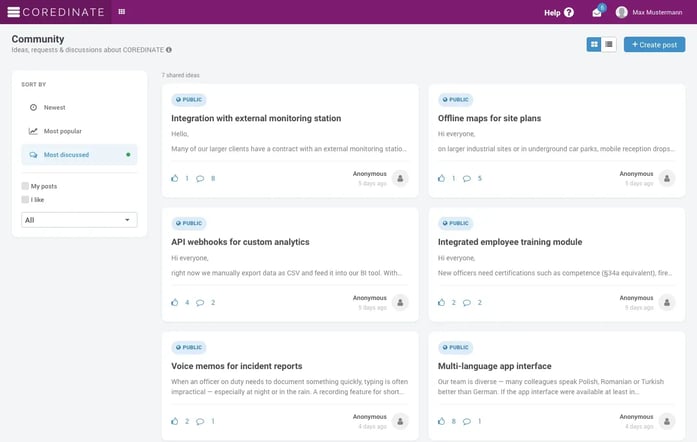
Task: Click author avatar on employee training module post
Action: coord(667,302)
